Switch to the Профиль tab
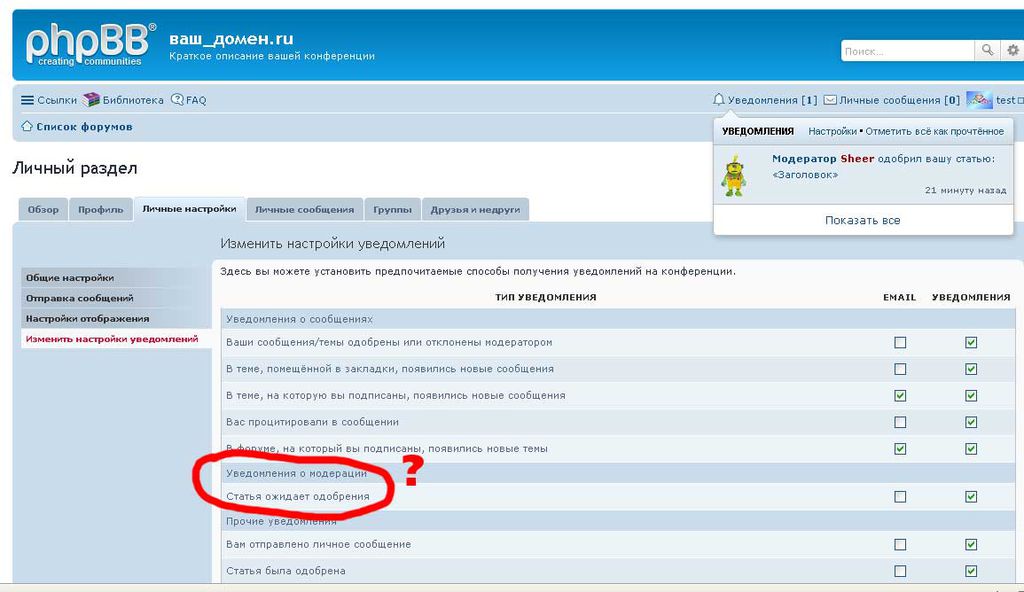 click(101, 210)
